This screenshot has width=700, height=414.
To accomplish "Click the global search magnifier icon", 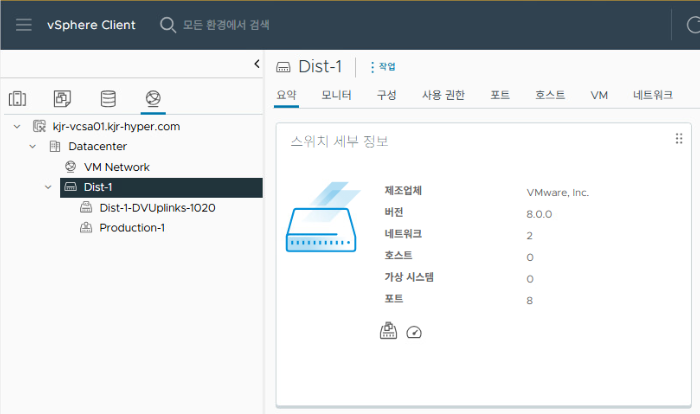I will 167,25.
